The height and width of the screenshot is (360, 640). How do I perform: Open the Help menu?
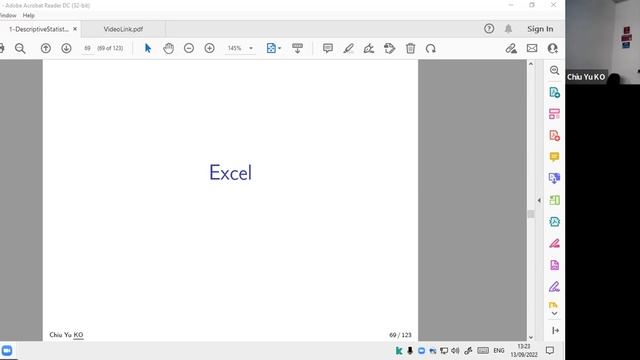pos(29,15)
